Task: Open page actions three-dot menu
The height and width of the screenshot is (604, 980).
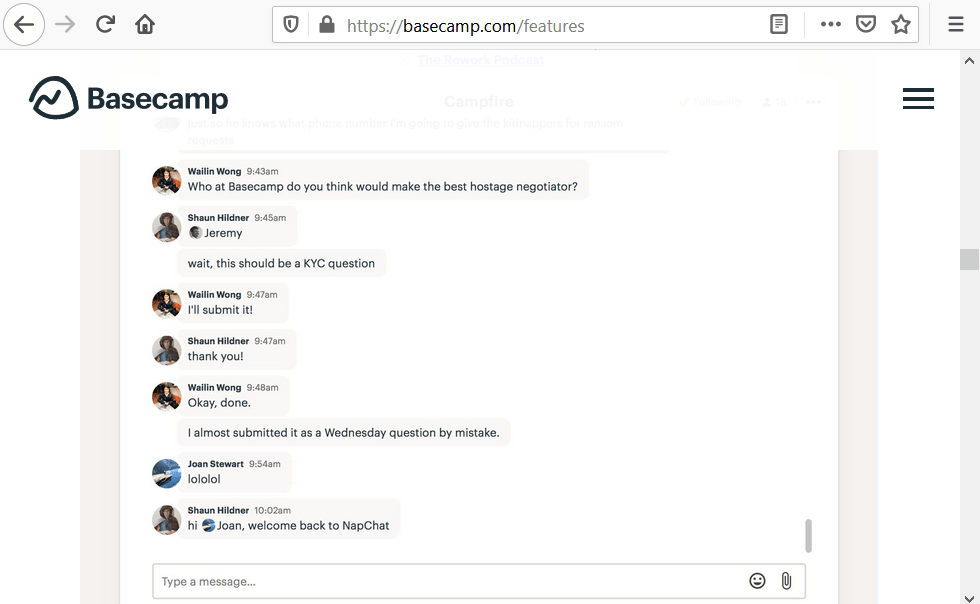Action: 830,25
